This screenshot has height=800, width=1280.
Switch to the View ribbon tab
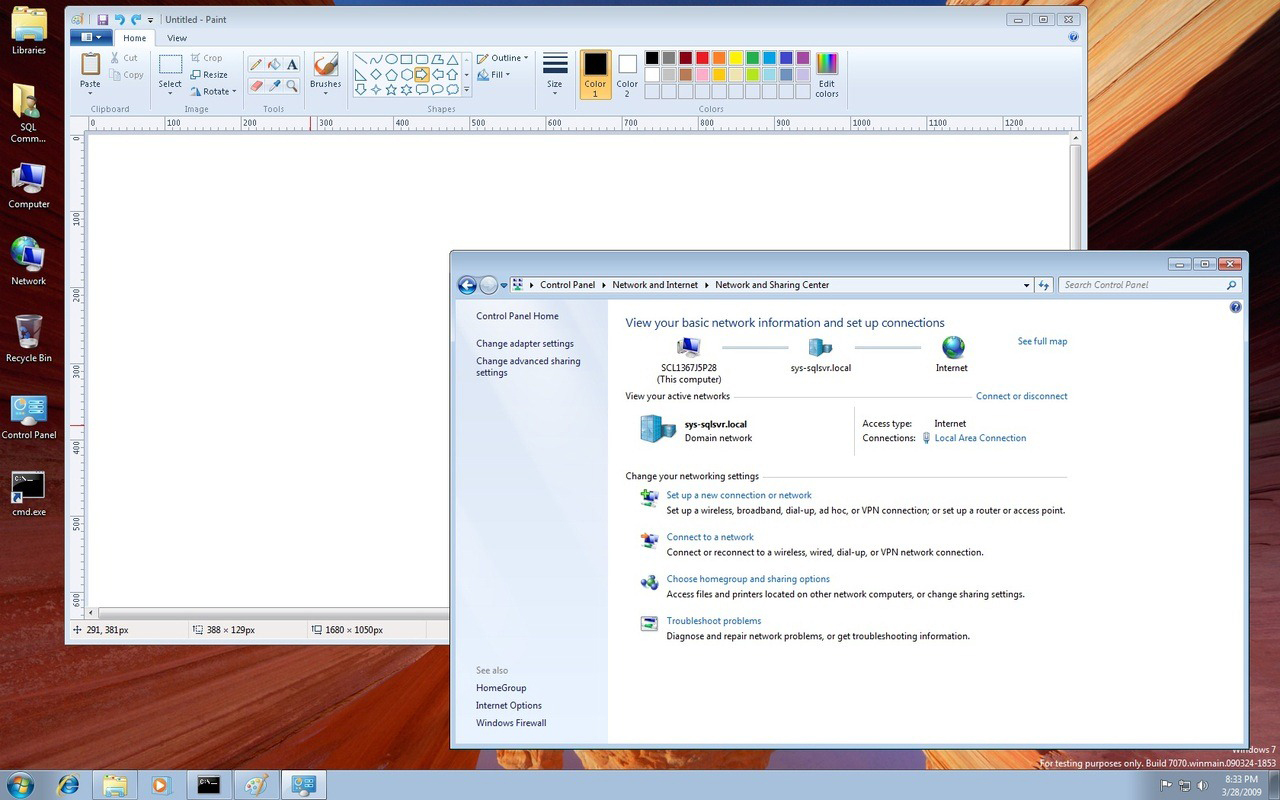pos(177,38)
